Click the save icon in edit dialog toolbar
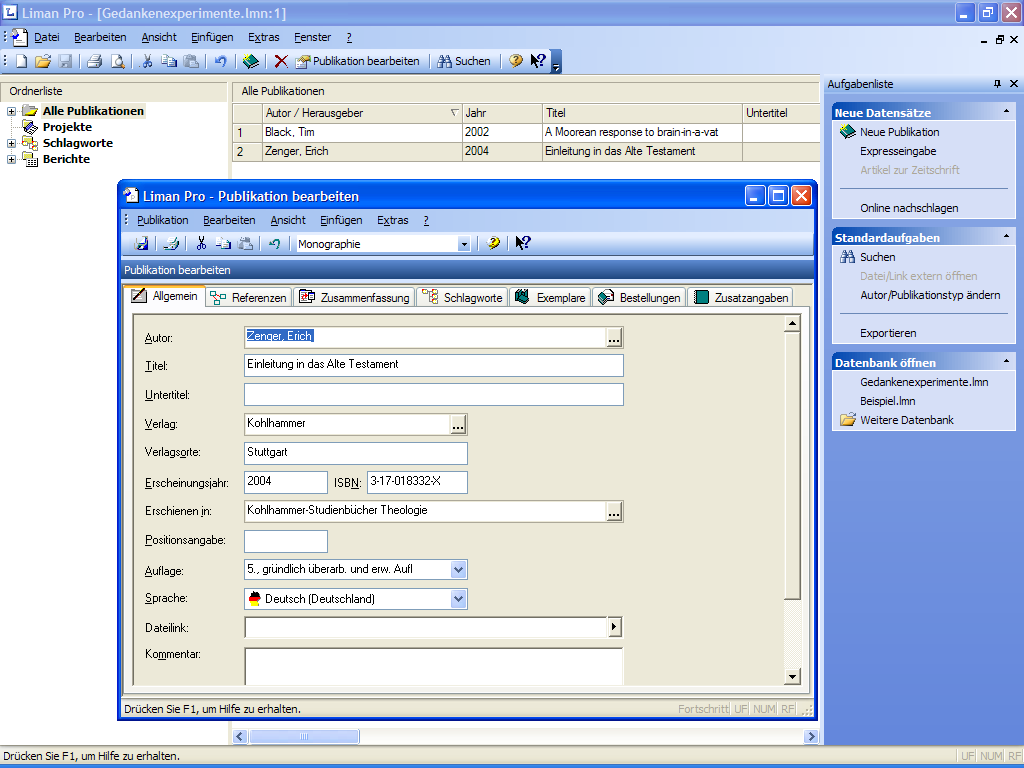The width and height of the screenshot is (1024, 768). tap(142, 243)
